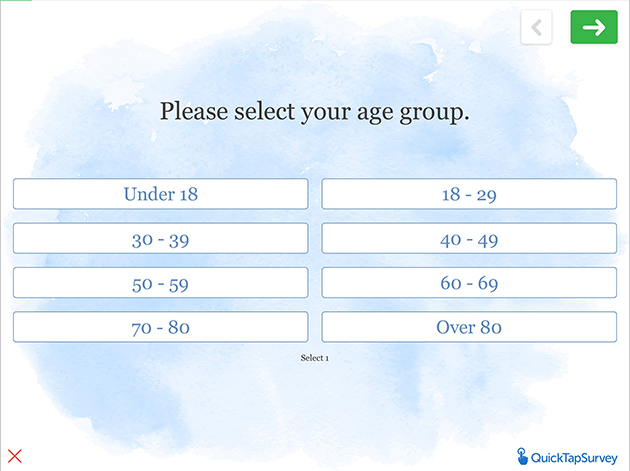Viewport: 630px width, 471px height.
Task: Select the 40 - 49 answer
Action: (469, 238)
